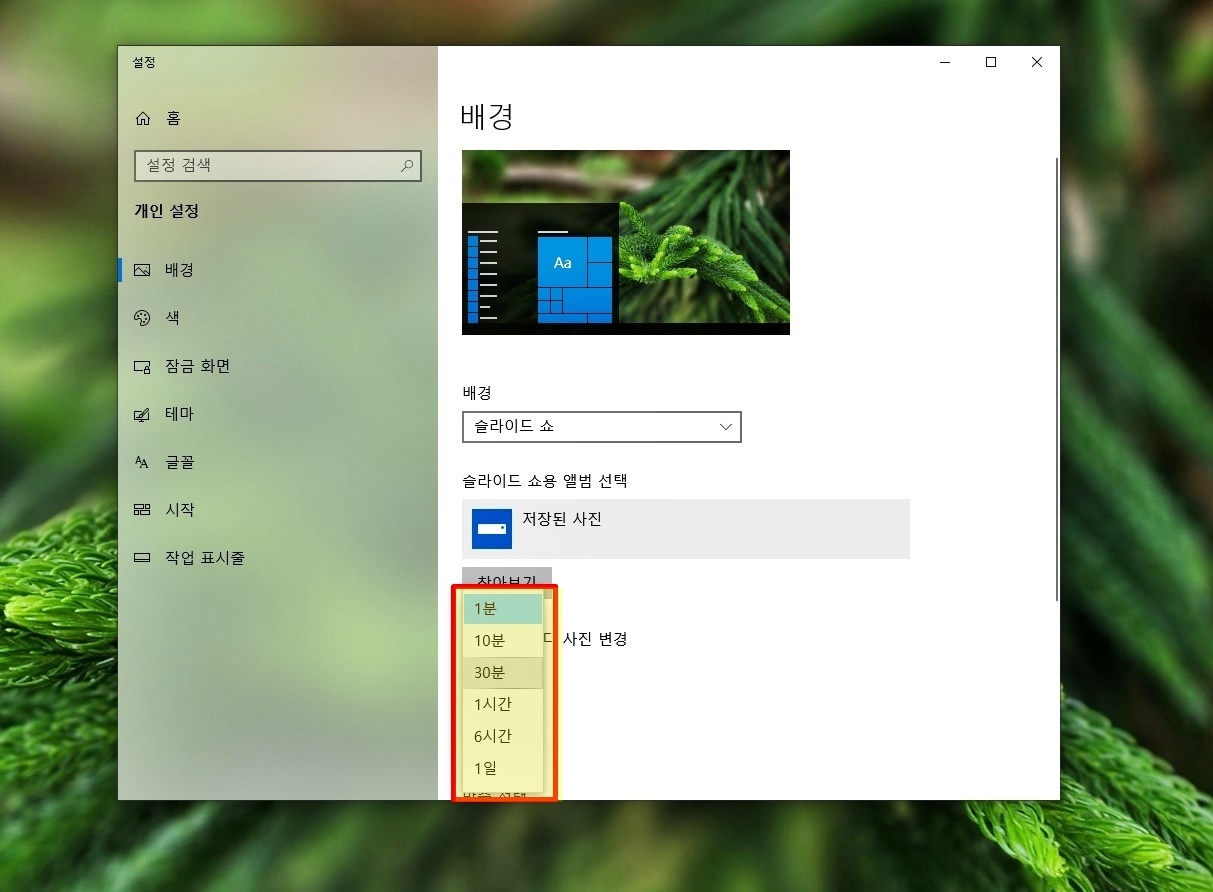Close the 설정 window
Image resolution: width=1213 pixels, height=892 pixels.
1037,62
